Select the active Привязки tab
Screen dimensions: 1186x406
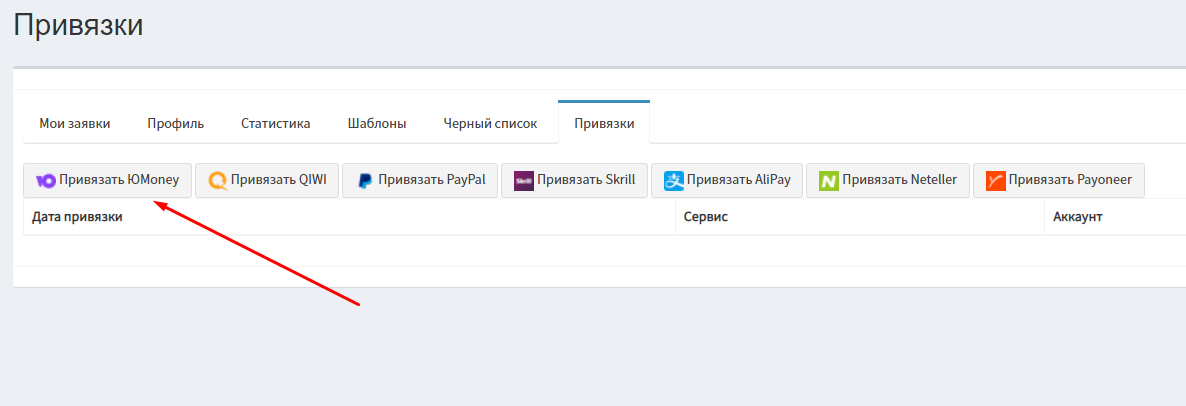(604, 124)
